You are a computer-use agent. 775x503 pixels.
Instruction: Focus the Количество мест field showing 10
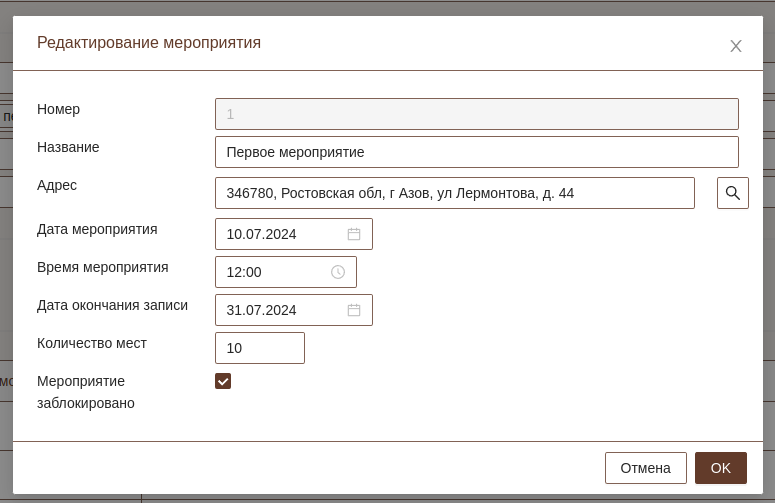click(259, 348)
